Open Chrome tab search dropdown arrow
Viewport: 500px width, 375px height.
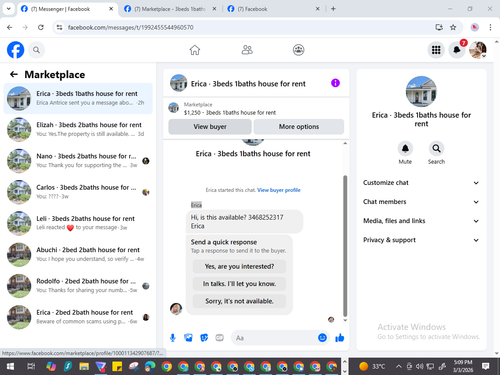tap(9, 9)
